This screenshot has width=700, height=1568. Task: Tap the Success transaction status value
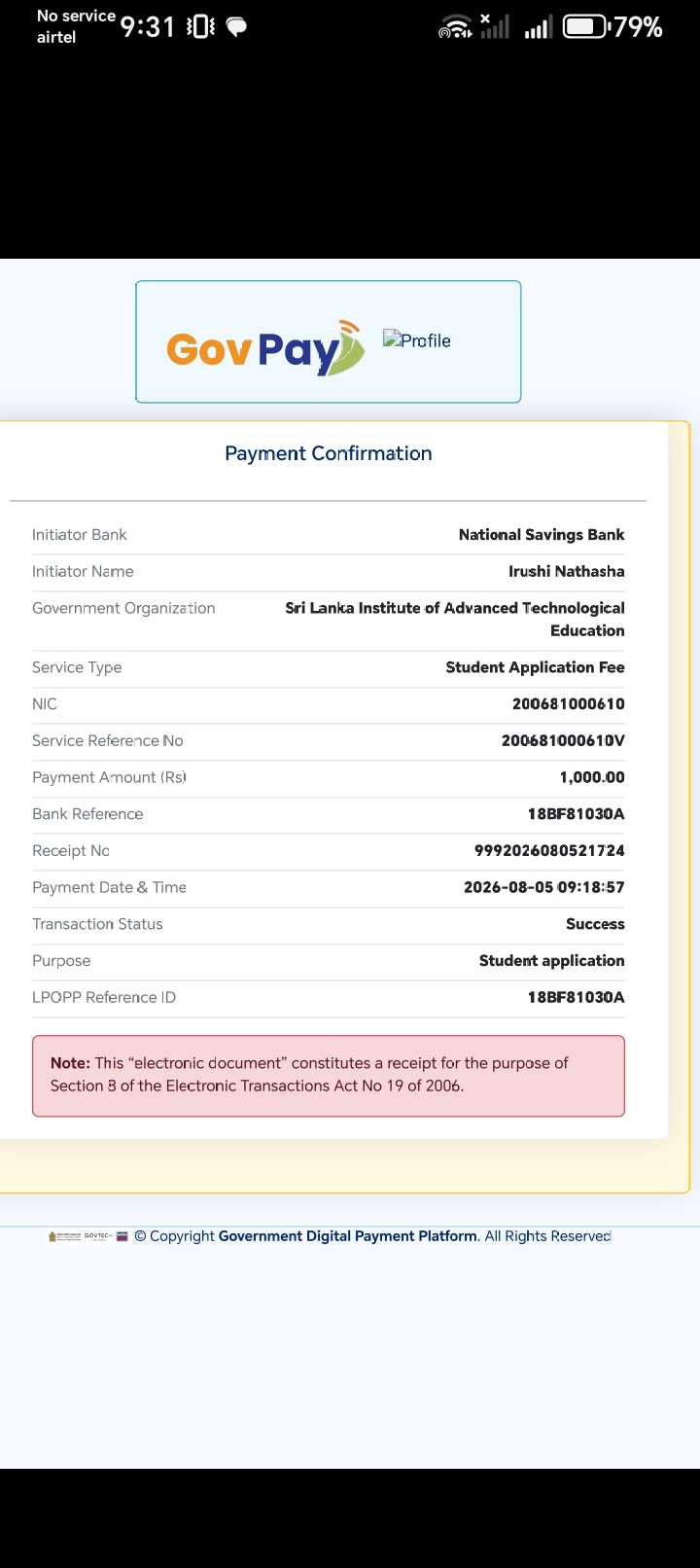[x=595, y=924]
